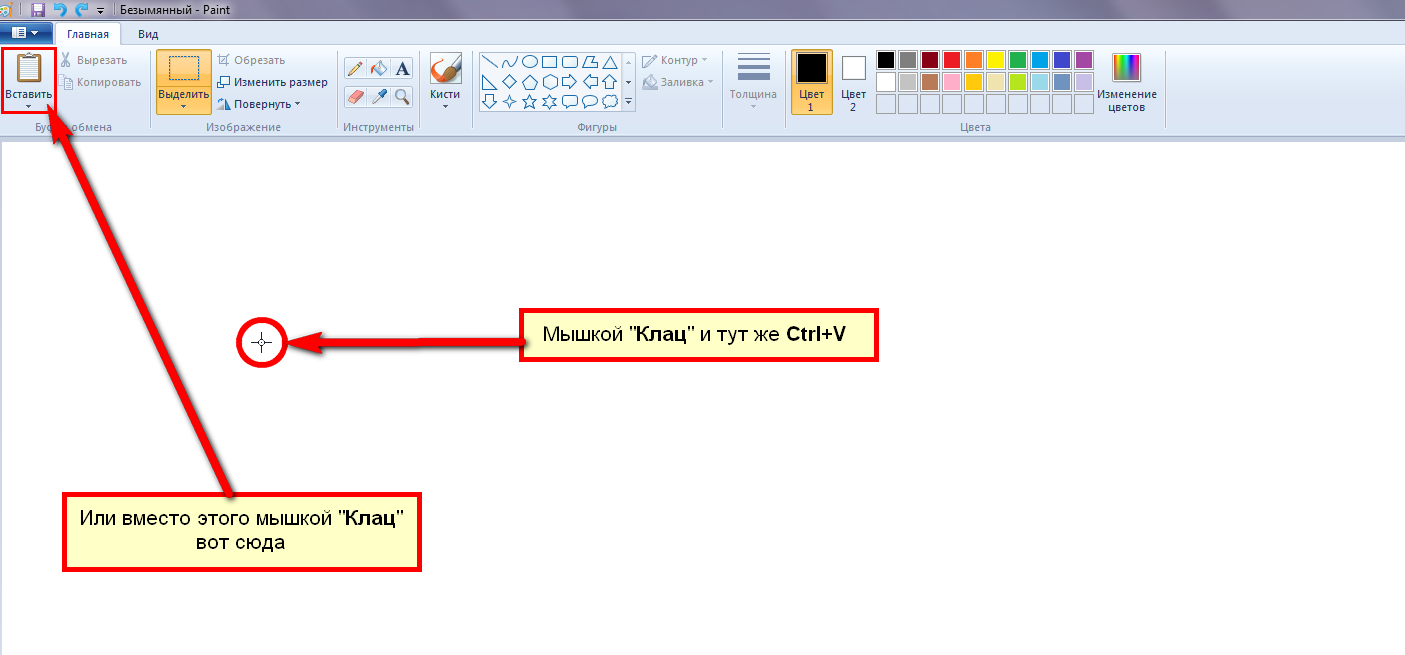Open the blue Paint file menu button
The height and width of the screenshot is (655, 1405).
25,33
